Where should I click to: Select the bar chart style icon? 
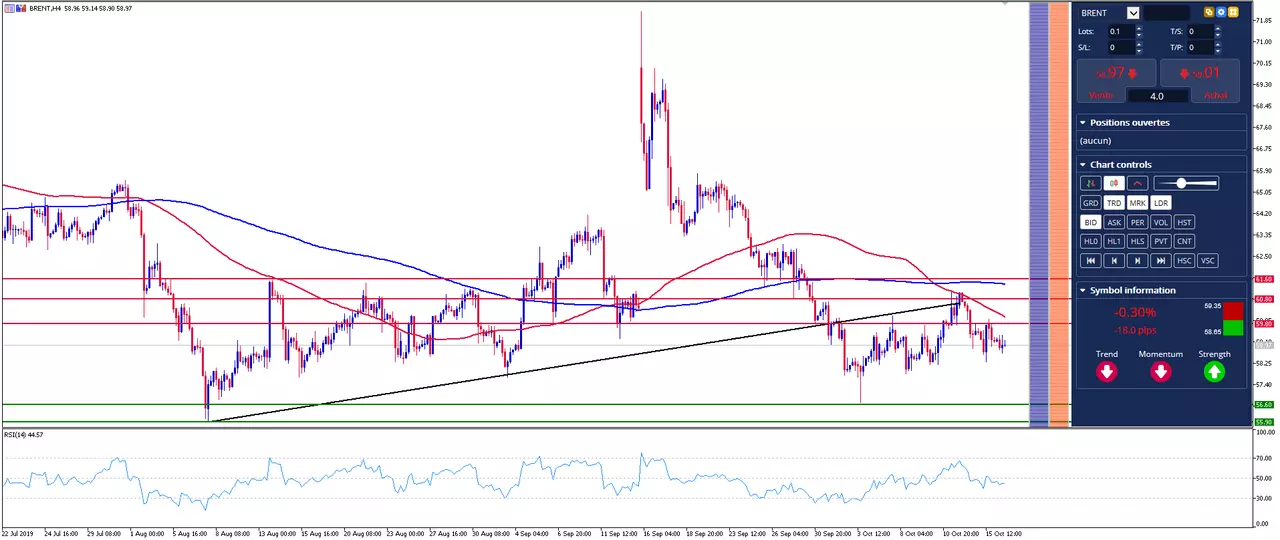pos(1090,183)
